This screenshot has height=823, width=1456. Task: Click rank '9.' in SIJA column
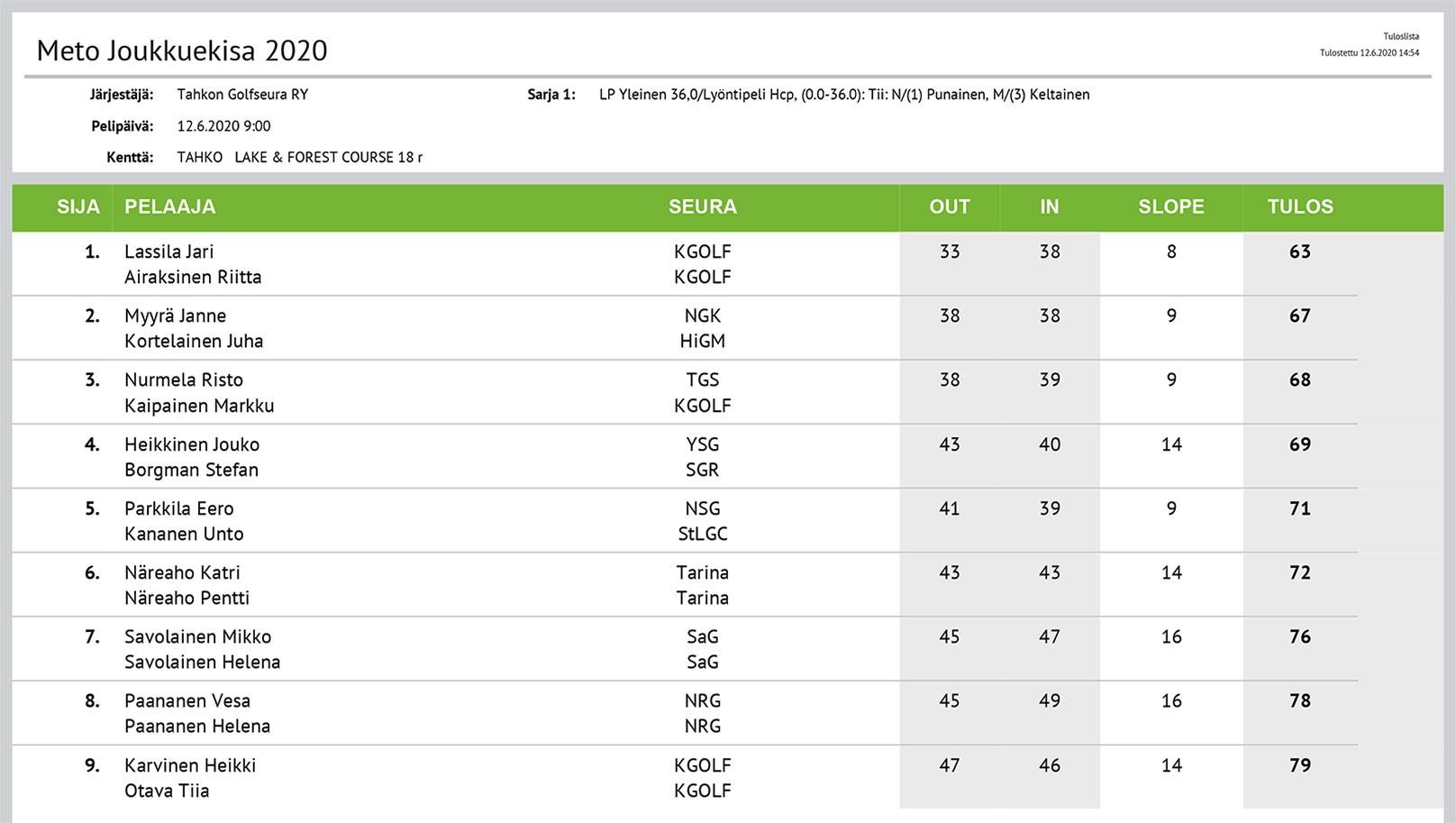tap(92, 765)
